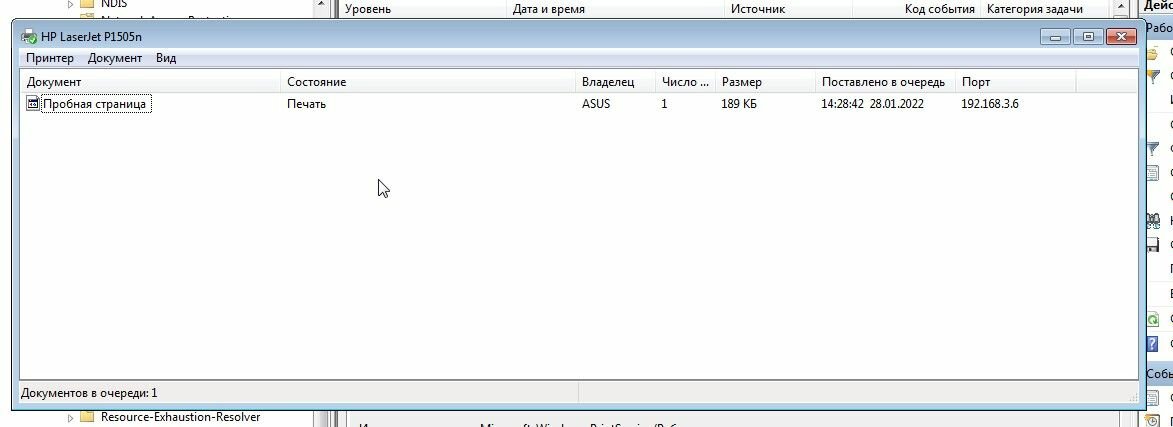1173x427 pixels.
Task: Click the ASUS owner cell
Action: tap(595, 104)
